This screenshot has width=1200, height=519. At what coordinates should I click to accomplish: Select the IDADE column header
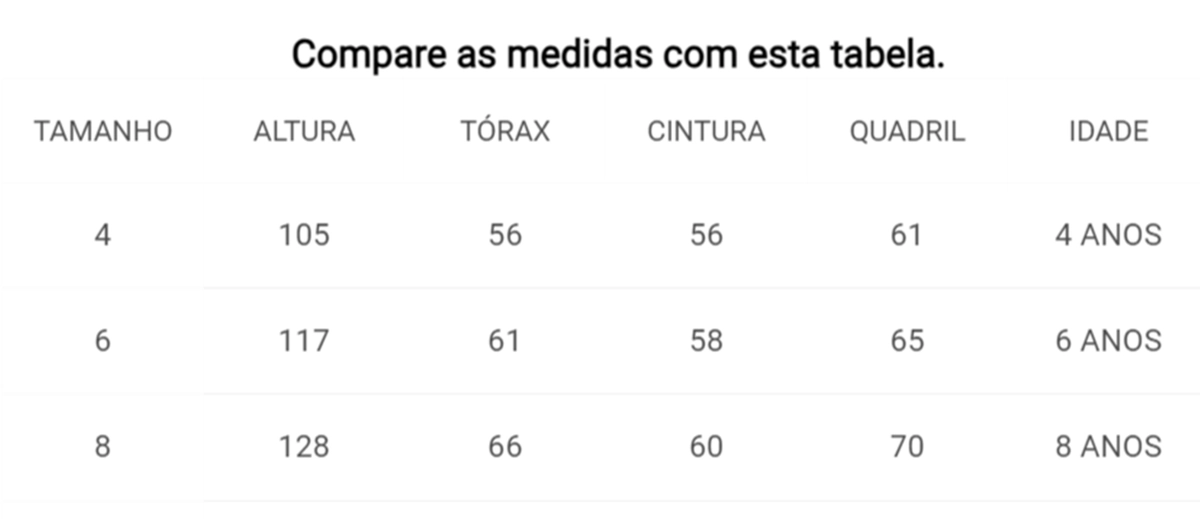click(x=1108, y=131)
